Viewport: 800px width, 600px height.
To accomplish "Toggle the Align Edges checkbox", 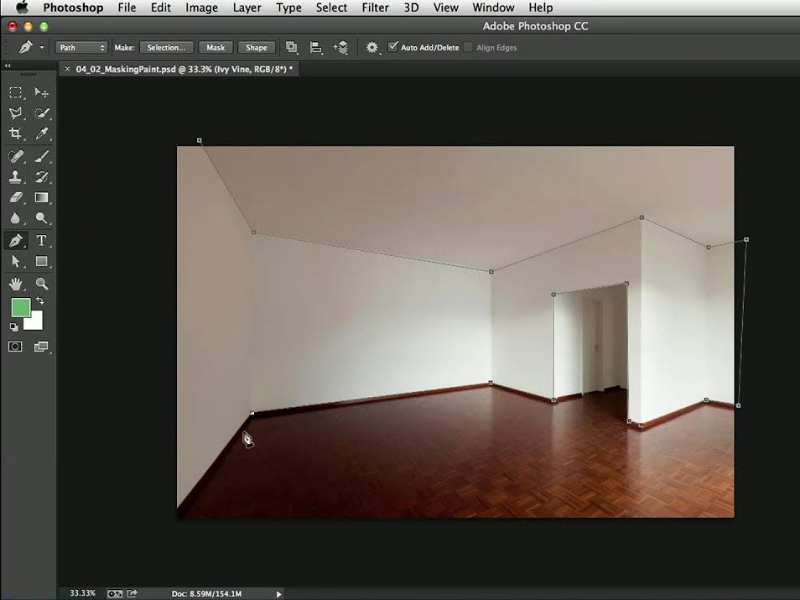I will point(469,47).
